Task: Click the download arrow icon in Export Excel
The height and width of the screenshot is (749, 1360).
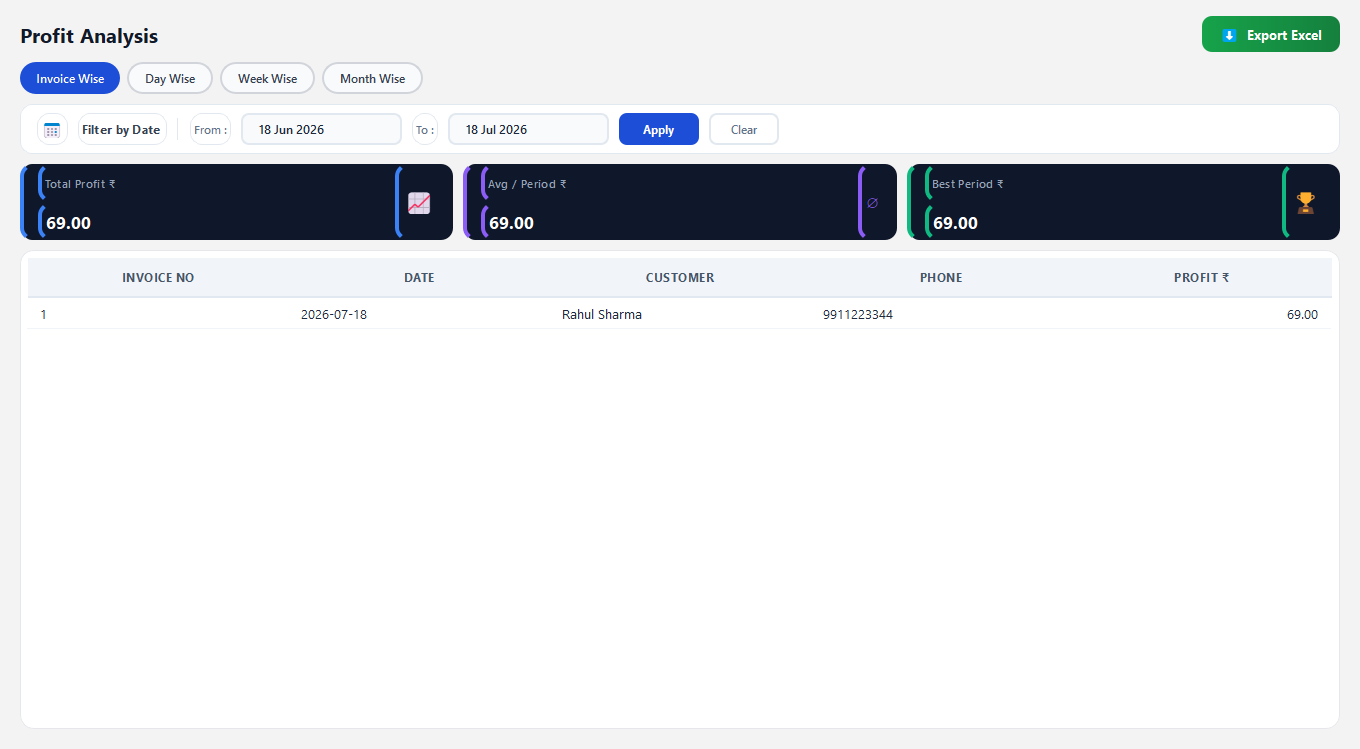Action: click(x=1229, y=35)
